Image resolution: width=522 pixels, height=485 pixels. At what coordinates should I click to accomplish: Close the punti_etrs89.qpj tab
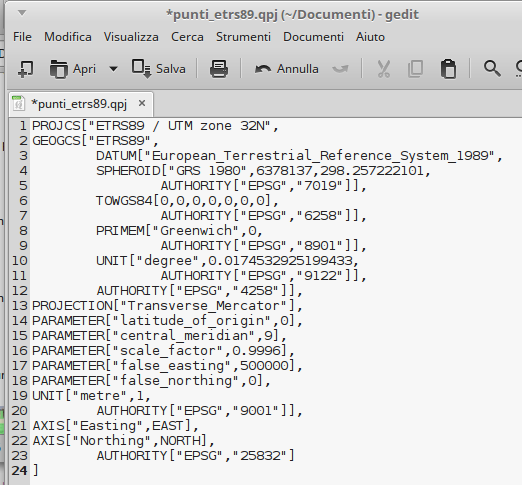pyautogui.click(x=142, y=103)
